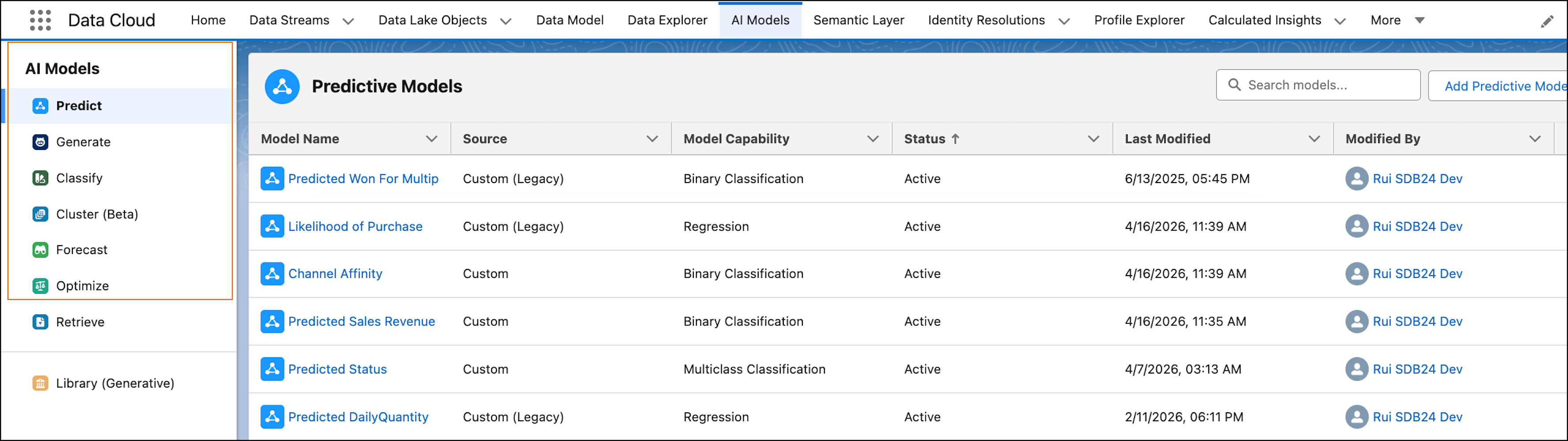Open the Status column menu chevron
Image resolution: width=1568 pixels, height=441 pixels.
[x=1093, y=138]
